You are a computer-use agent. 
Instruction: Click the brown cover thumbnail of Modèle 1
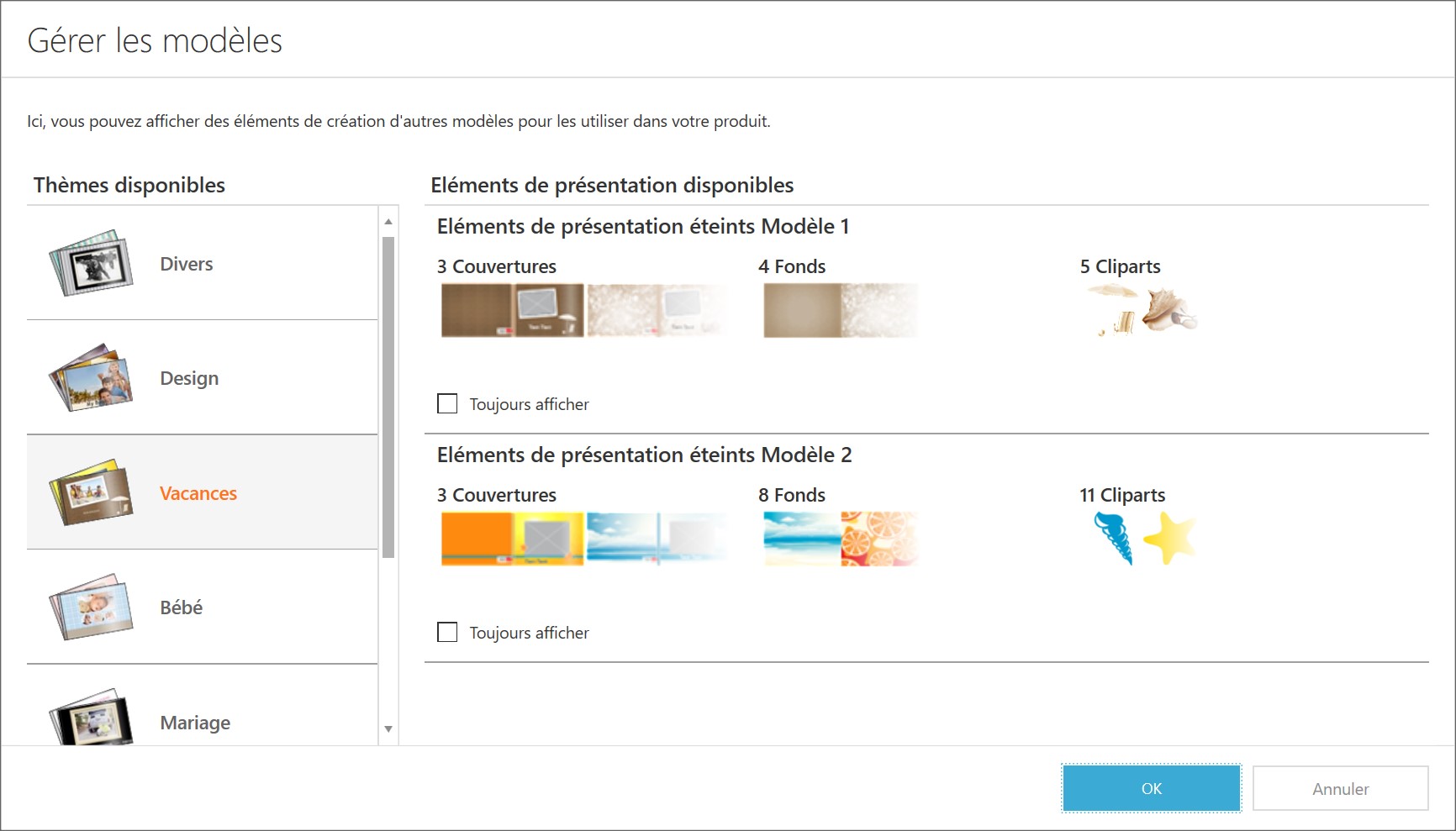pyautogui.click(x=513, y=311)
